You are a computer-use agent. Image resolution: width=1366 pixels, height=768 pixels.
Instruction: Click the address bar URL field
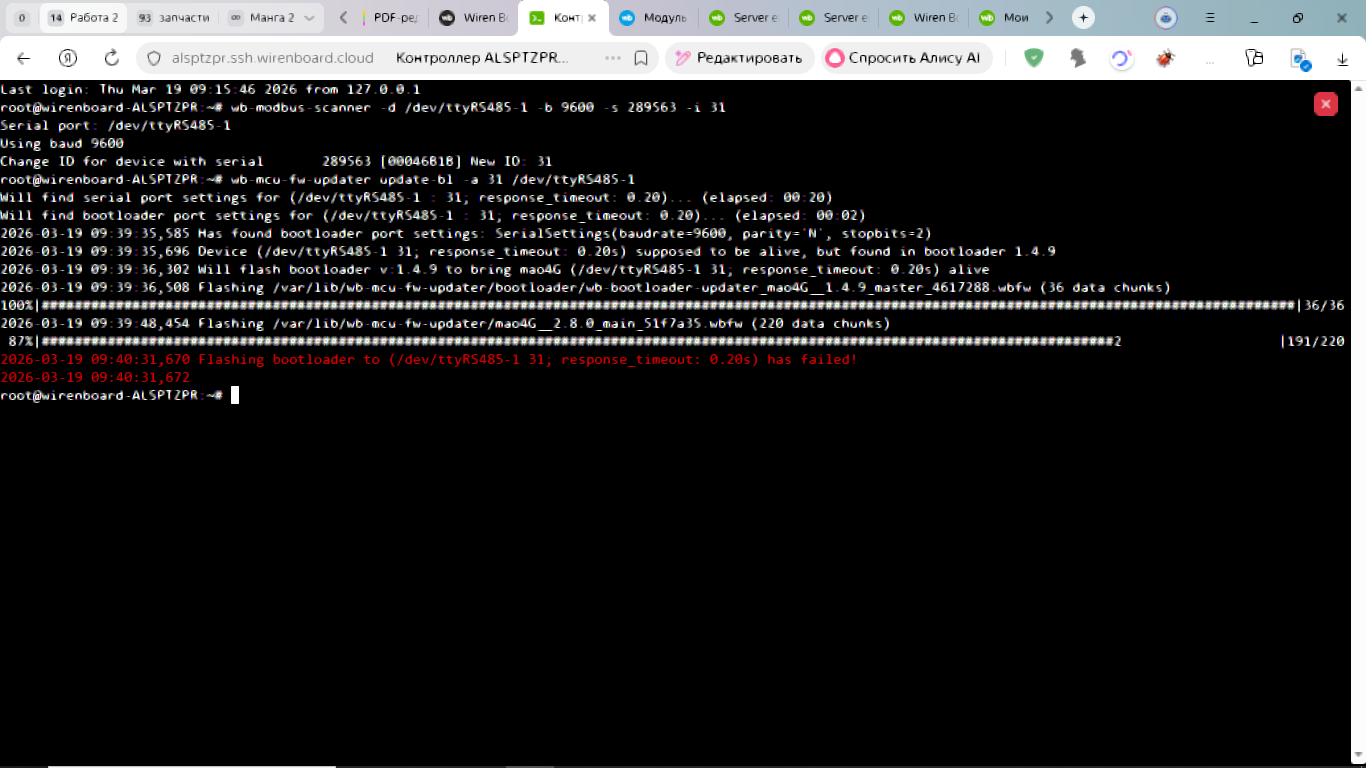(272, 58)
